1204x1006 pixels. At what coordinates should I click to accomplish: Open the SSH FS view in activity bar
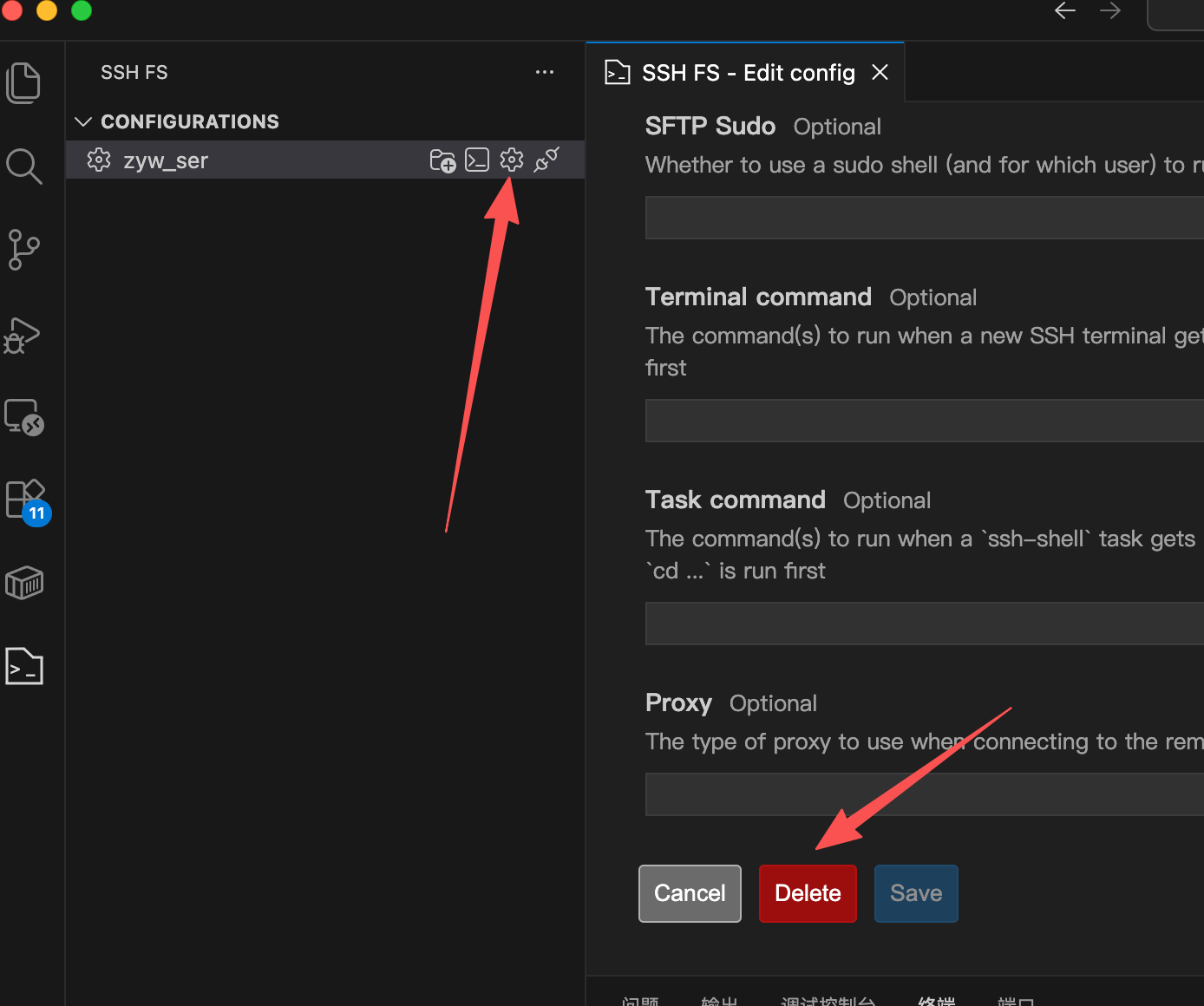23,667
